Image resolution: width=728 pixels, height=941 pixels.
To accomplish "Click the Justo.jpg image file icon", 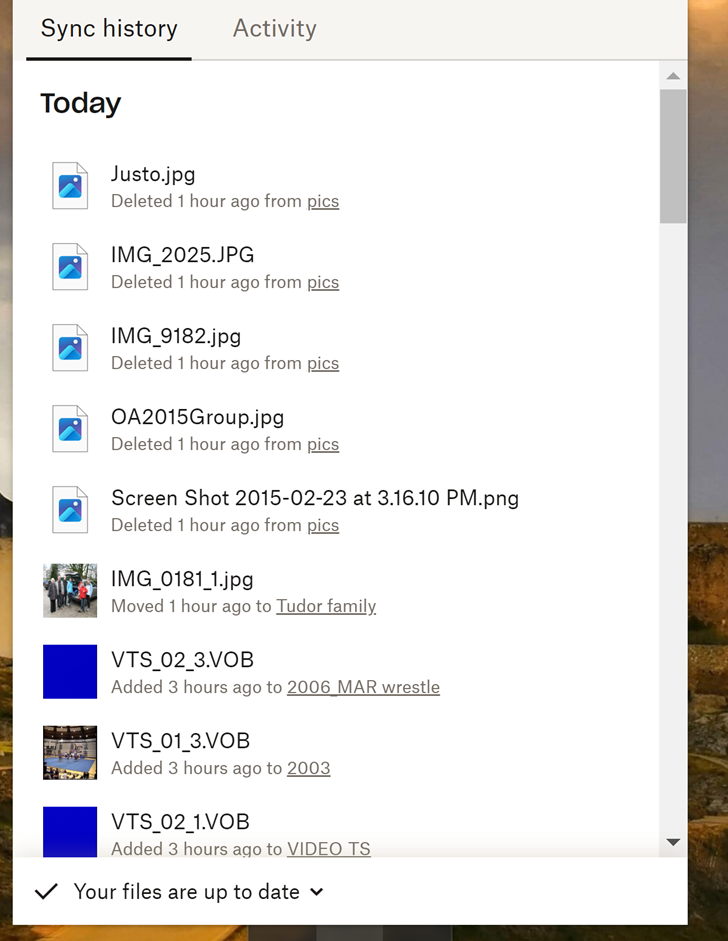I will coord(70,186).
